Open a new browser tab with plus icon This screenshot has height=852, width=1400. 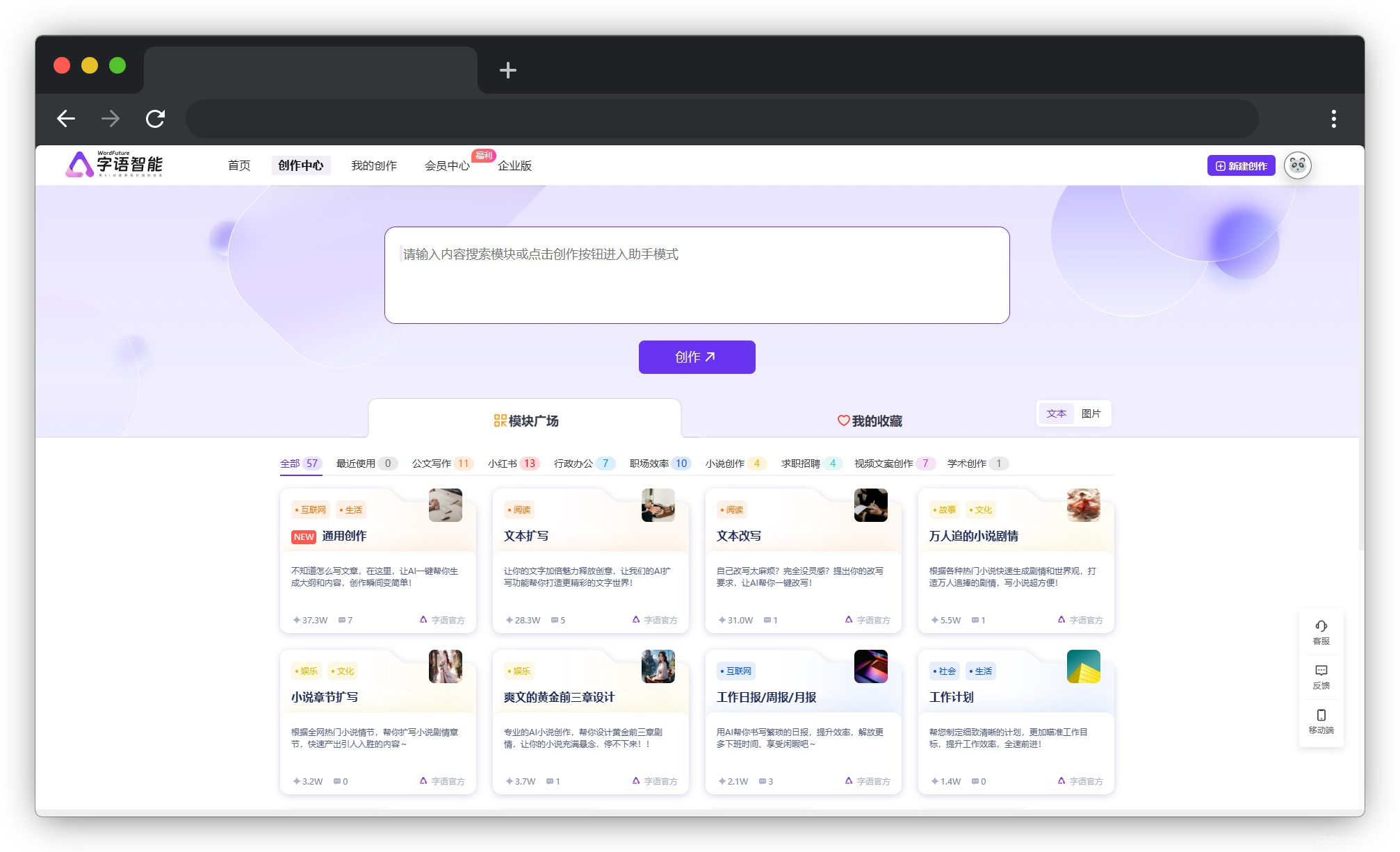[508, 70]
